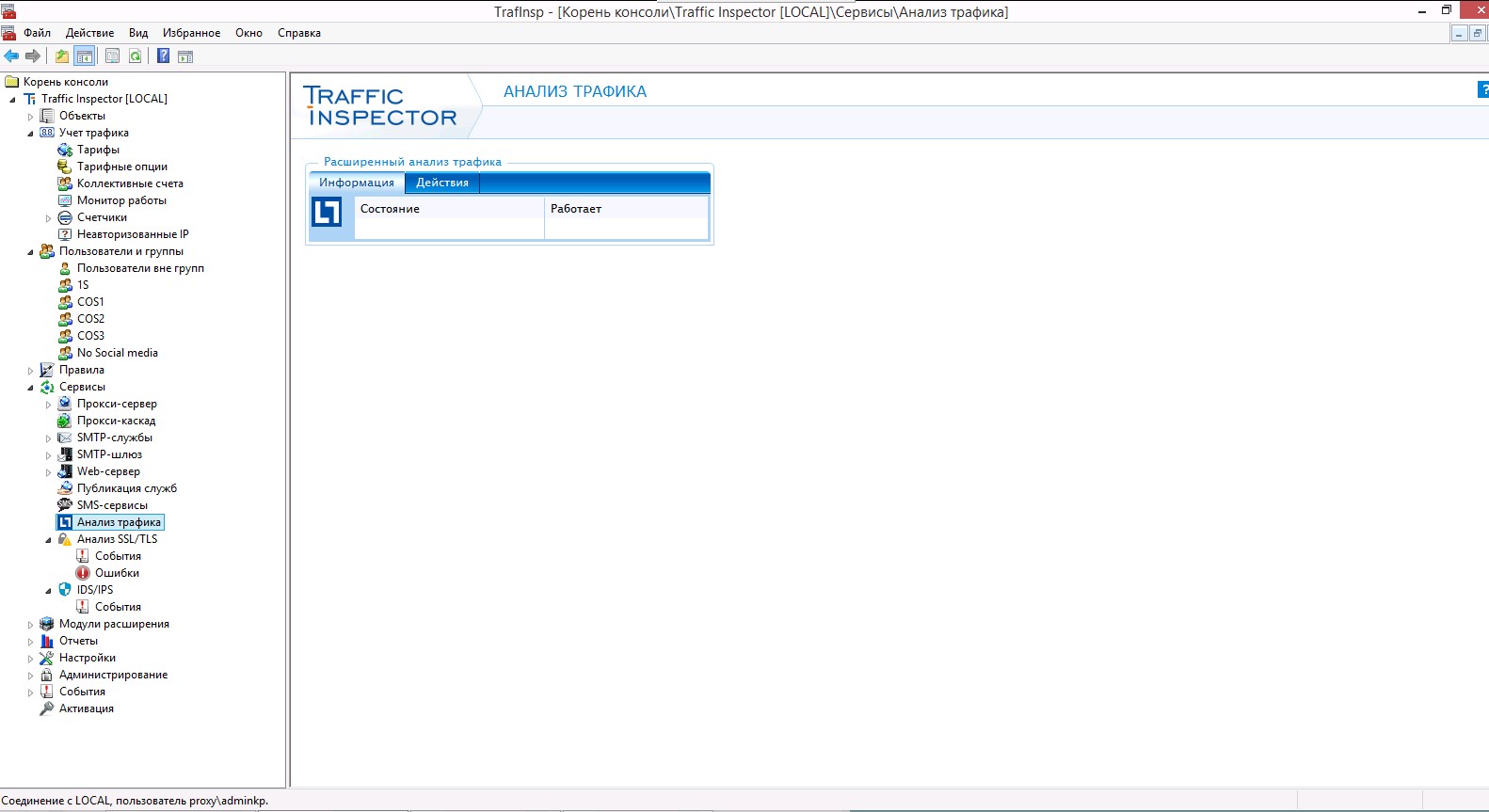Minimize the inner MDI child window
The width and height of the screenshot is (1489, 812).
point(1459,34)
